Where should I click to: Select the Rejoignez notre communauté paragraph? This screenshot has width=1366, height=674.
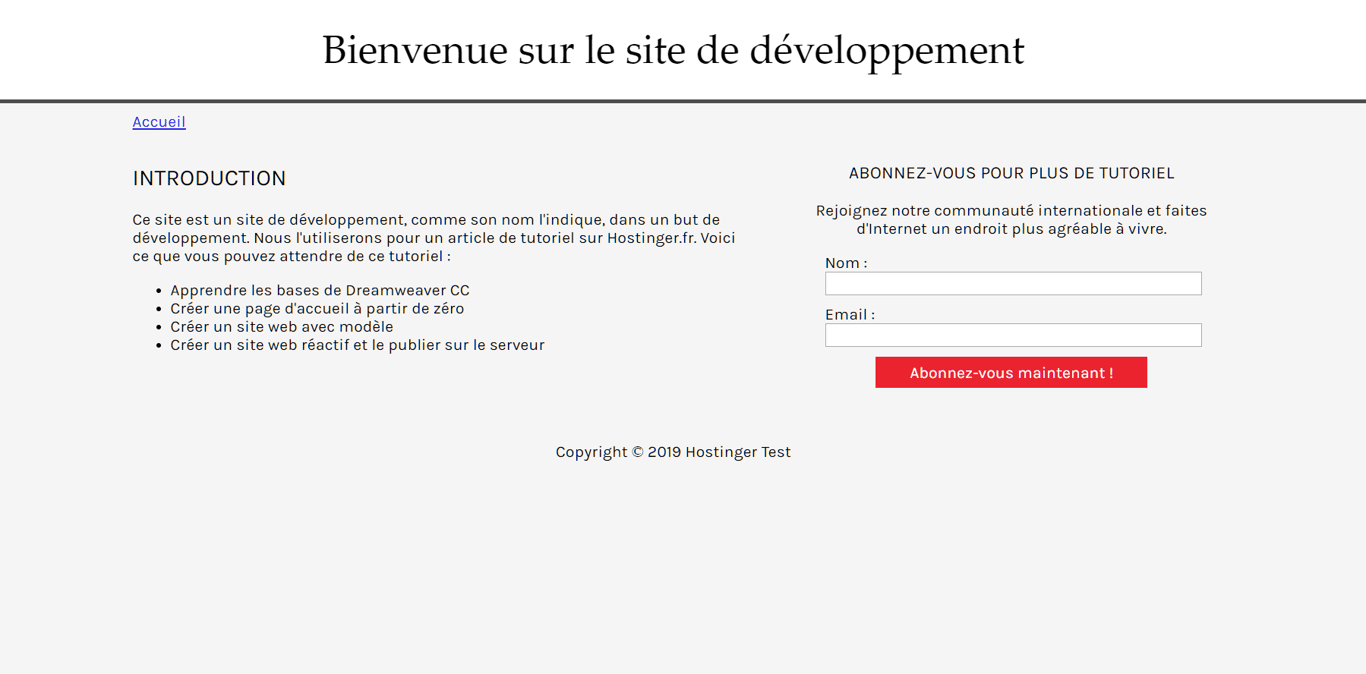[x=1011, y=219]
